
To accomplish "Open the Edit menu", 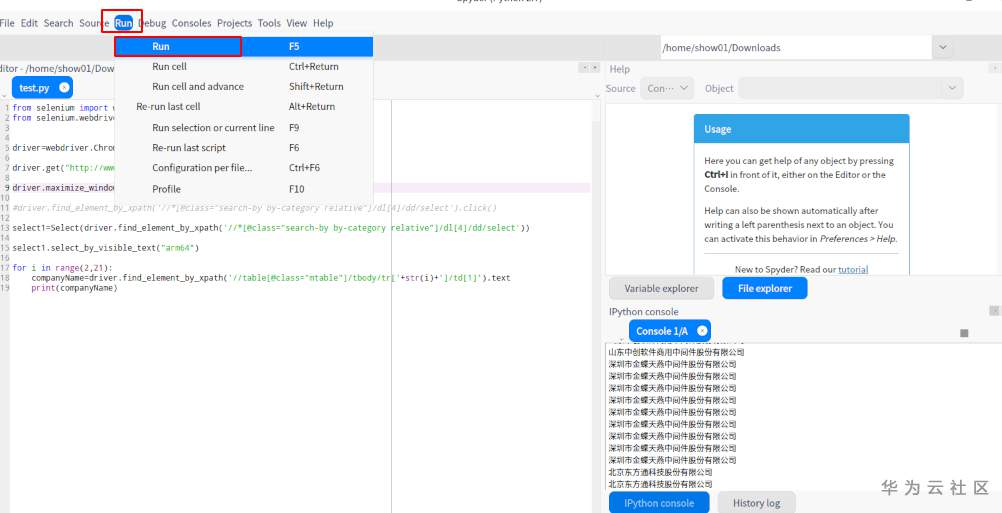I will [29, 23].
